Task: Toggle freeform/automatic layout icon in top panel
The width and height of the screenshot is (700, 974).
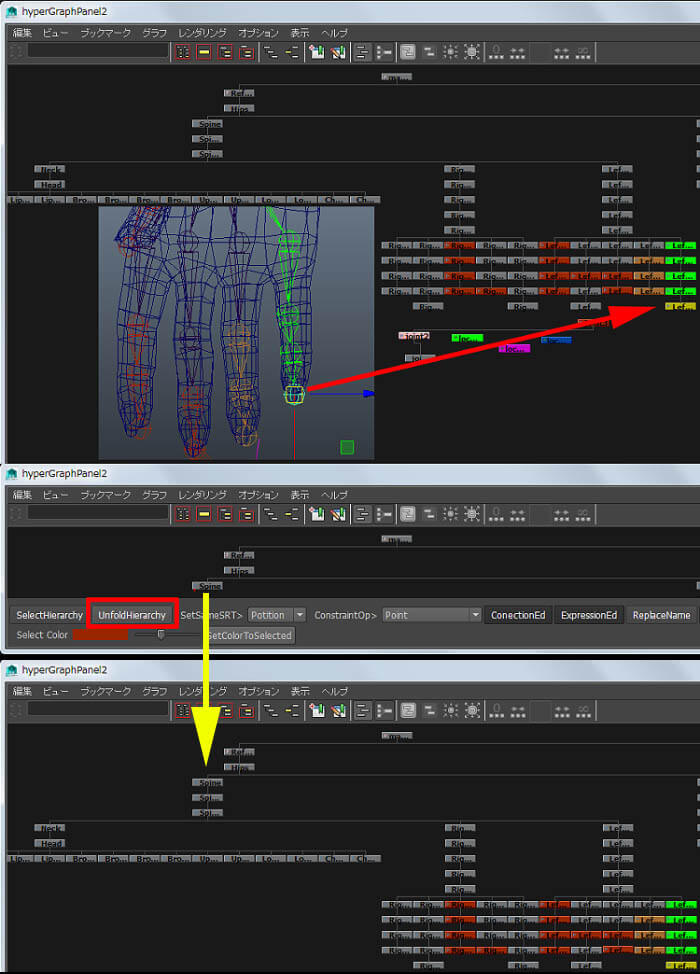Action: click(362, 52)
